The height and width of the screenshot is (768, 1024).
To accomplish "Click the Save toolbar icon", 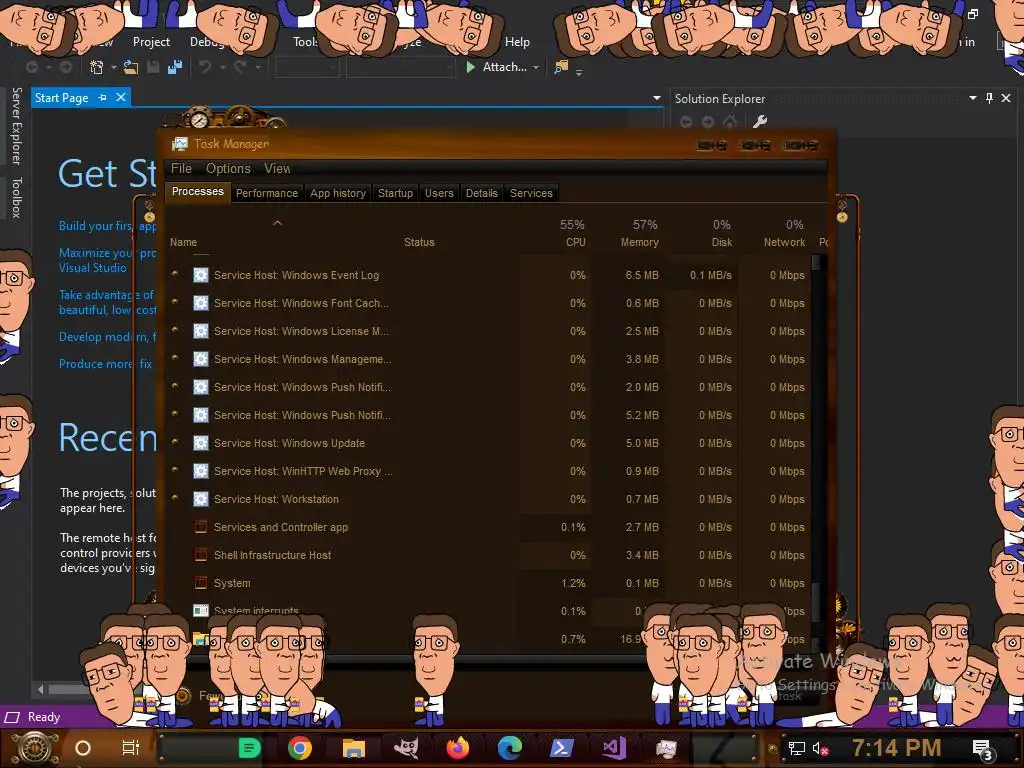I will point(153,67).
